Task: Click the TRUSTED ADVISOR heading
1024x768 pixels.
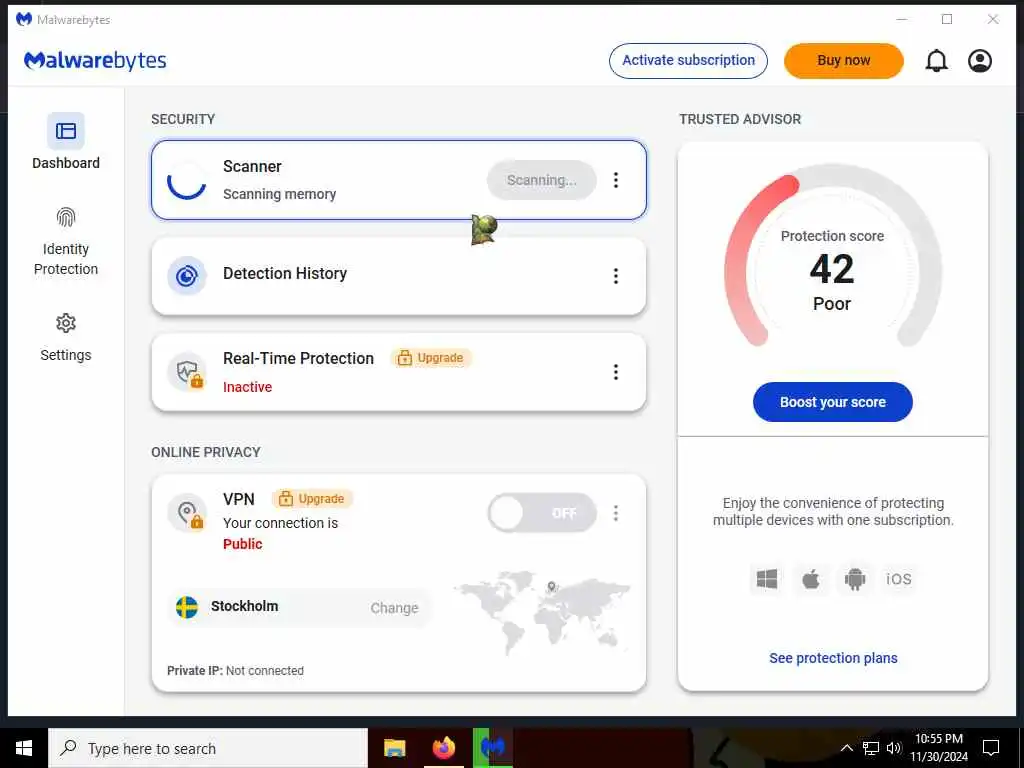Action: point(740,119)
